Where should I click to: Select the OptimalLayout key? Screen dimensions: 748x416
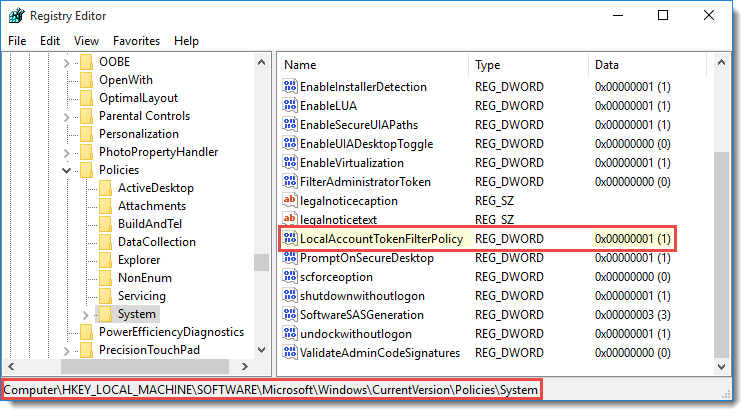point(138,98)
